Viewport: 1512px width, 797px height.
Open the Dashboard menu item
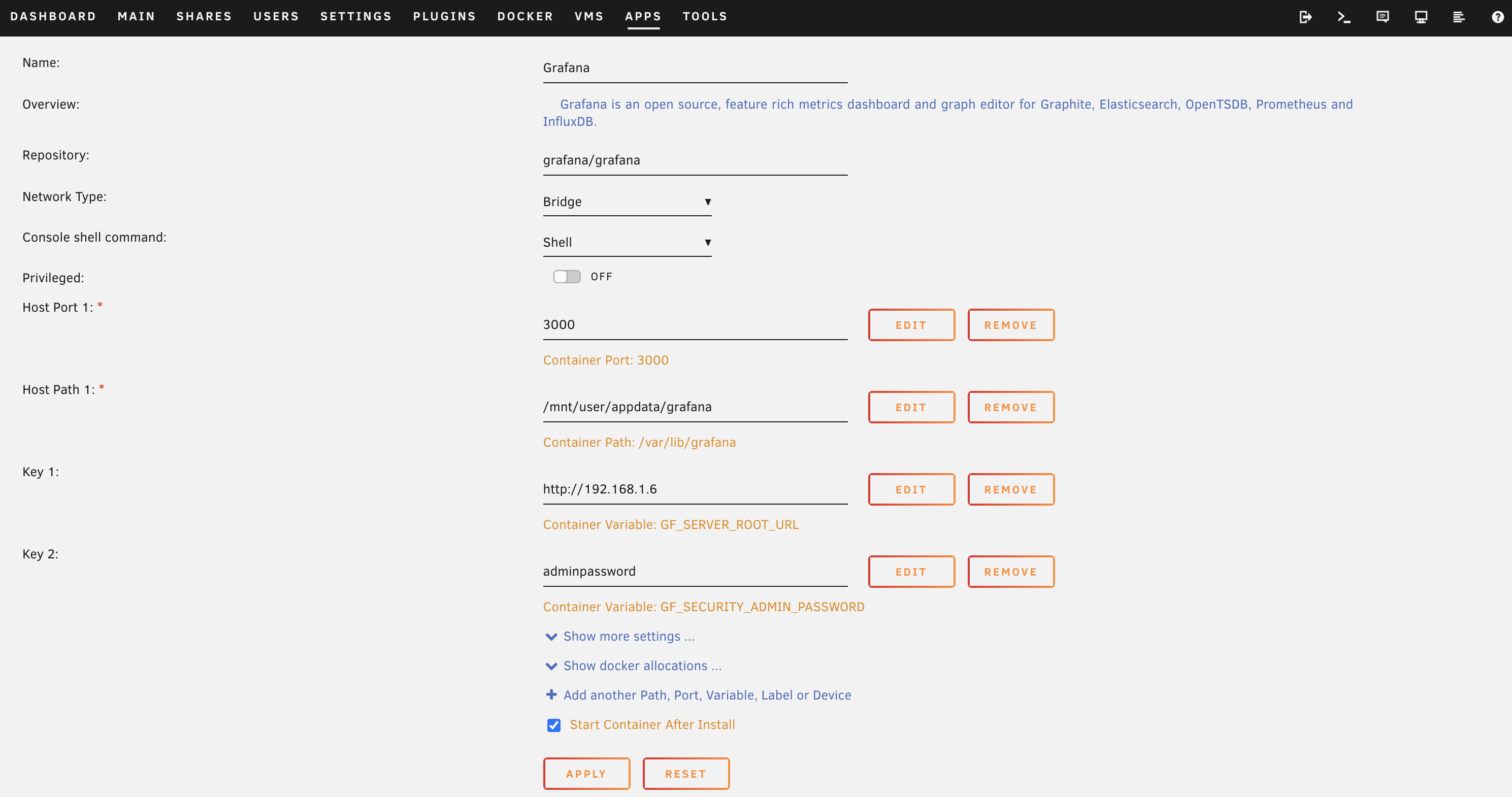(x=53, y=16)
